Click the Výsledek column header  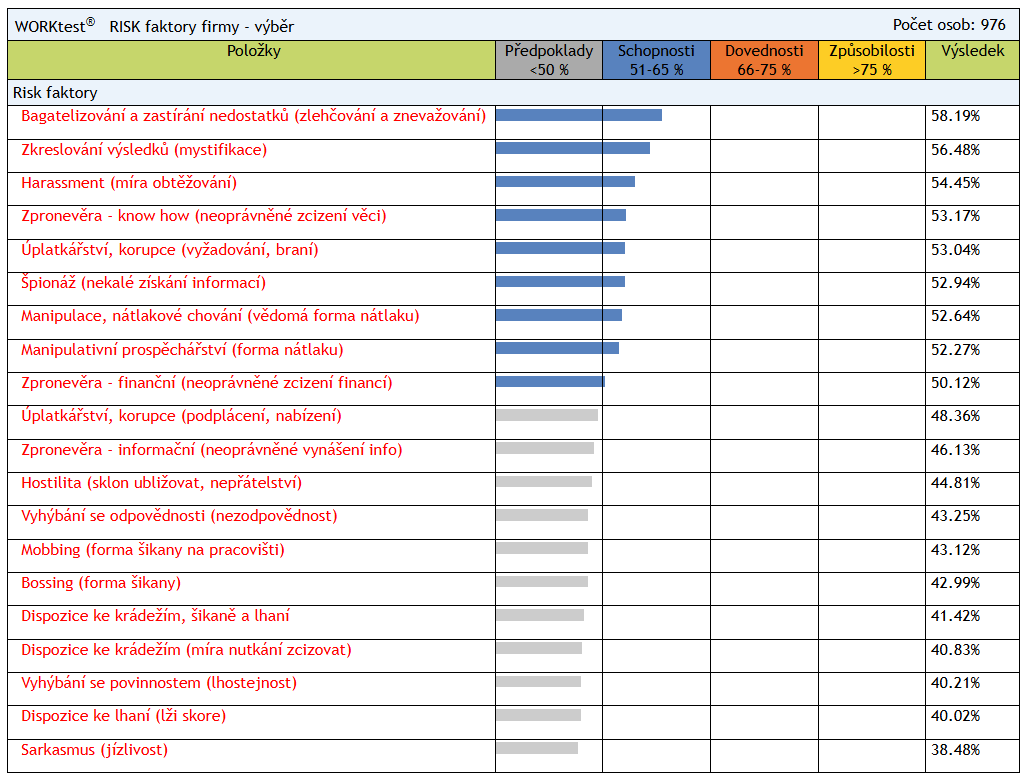coord(973,52)
